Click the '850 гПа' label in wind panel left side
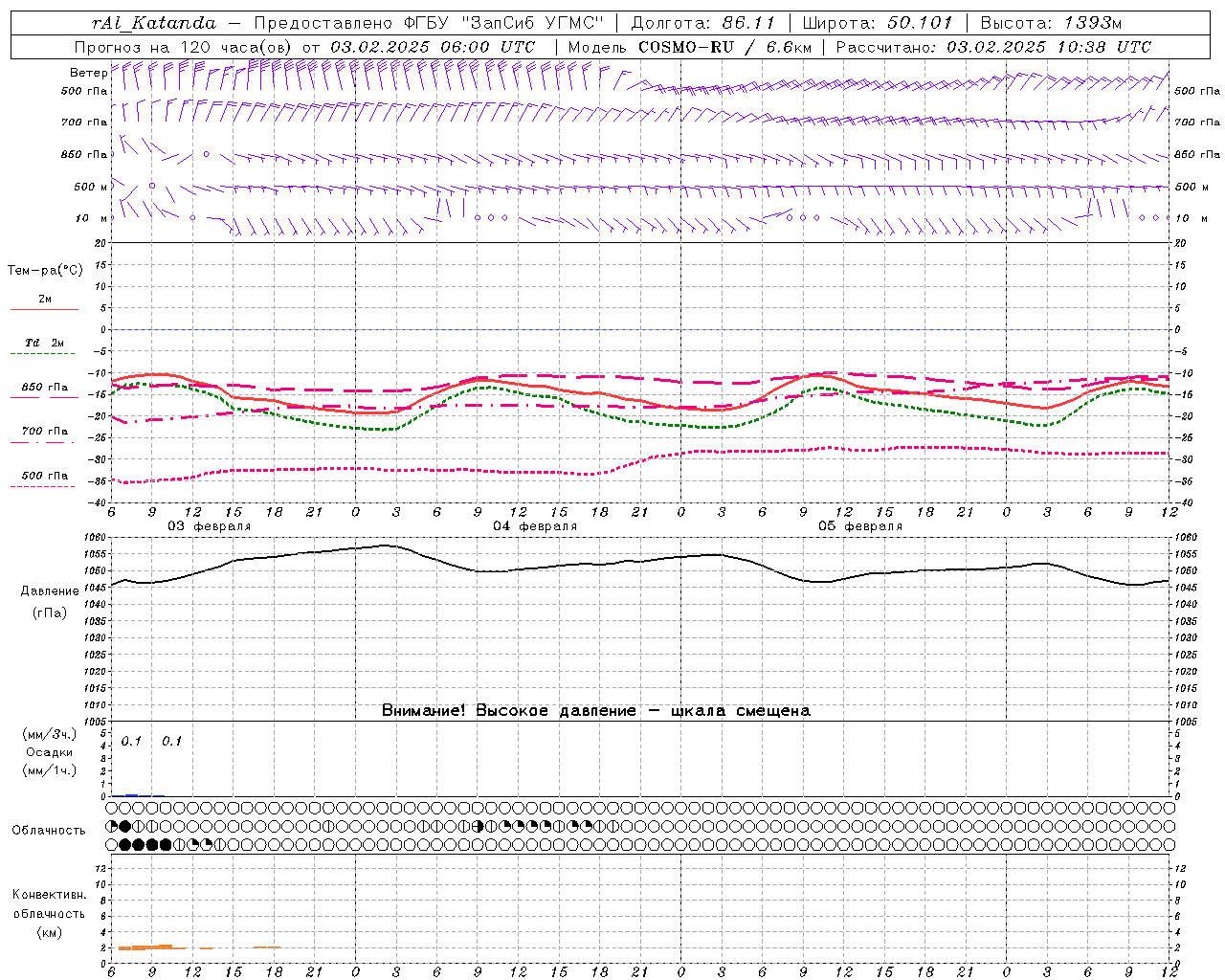The image size is (1225, 980). (x=84, y=154)
